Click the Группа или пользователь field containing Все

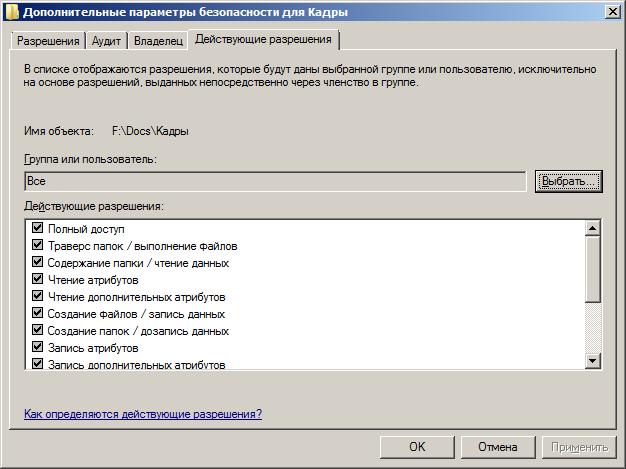point(275,182)
